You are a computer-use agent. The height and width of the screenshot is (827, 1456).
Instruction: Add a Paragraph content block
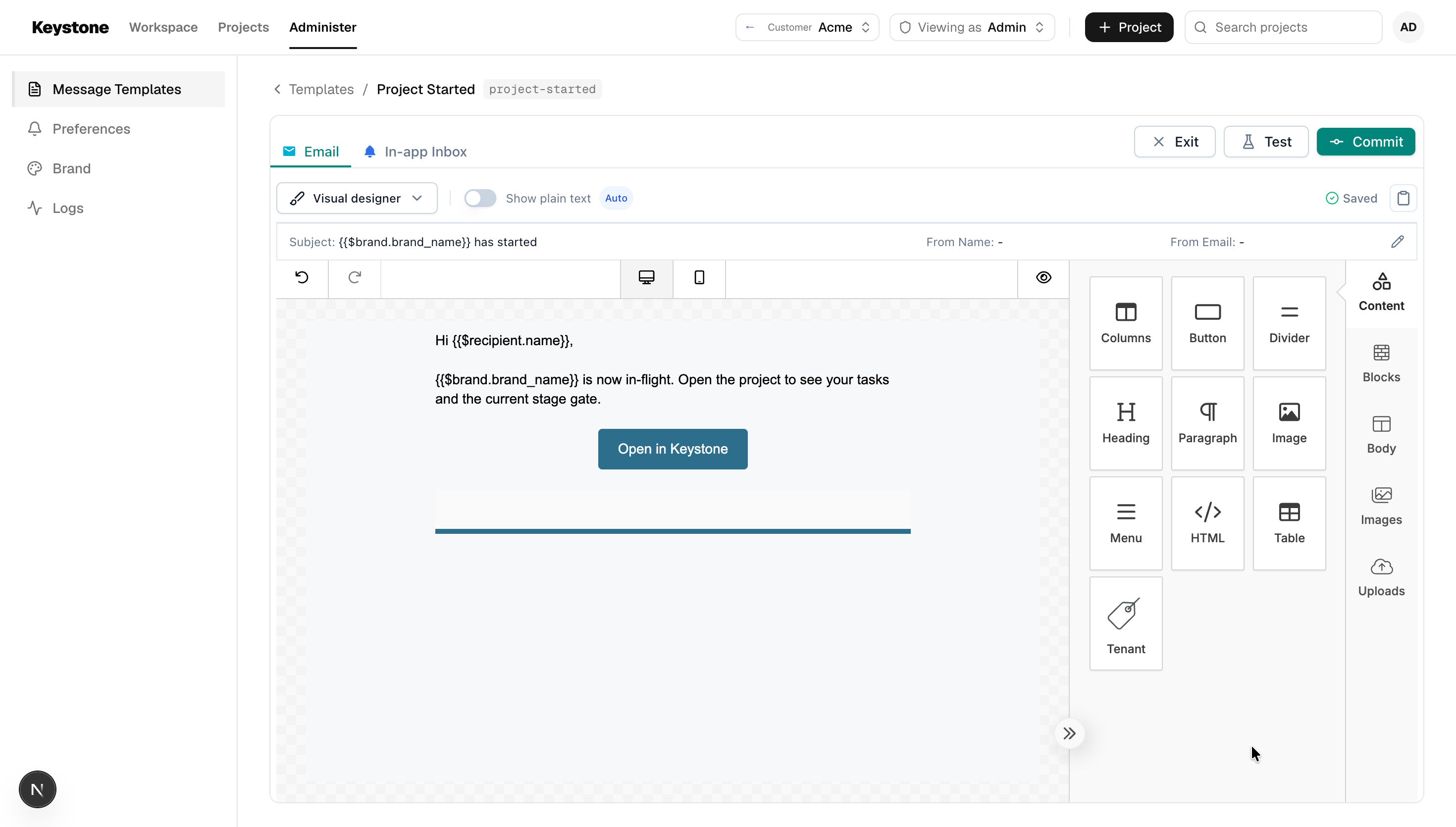point(1207,423)
